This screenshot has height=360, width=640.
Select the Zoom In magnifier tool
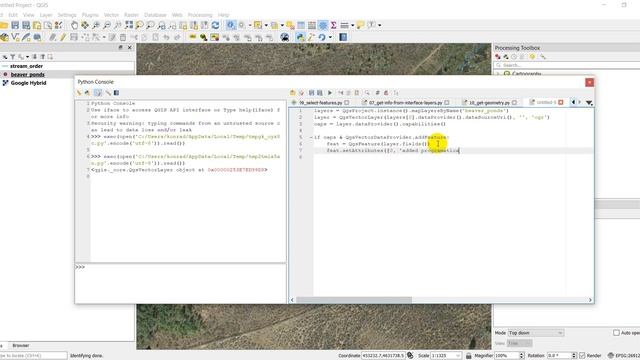click(96, 25)
